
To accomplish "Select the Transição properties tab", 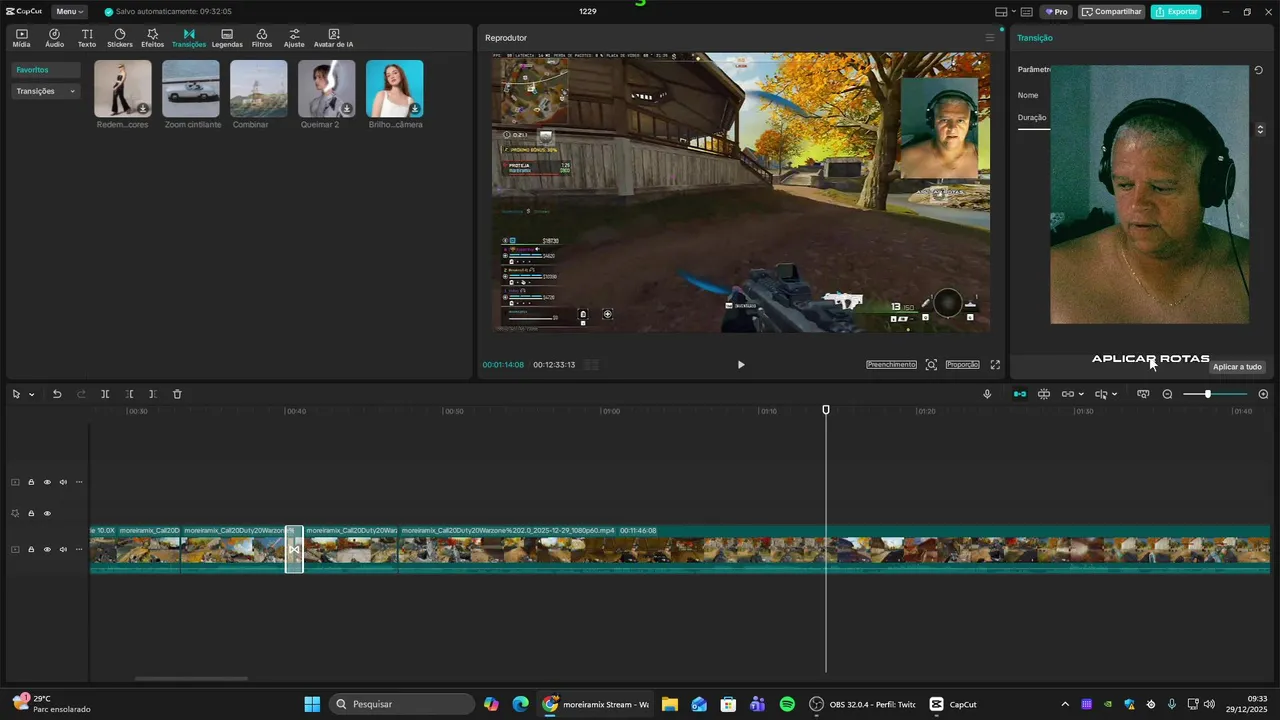I will tap(1035, 38).
